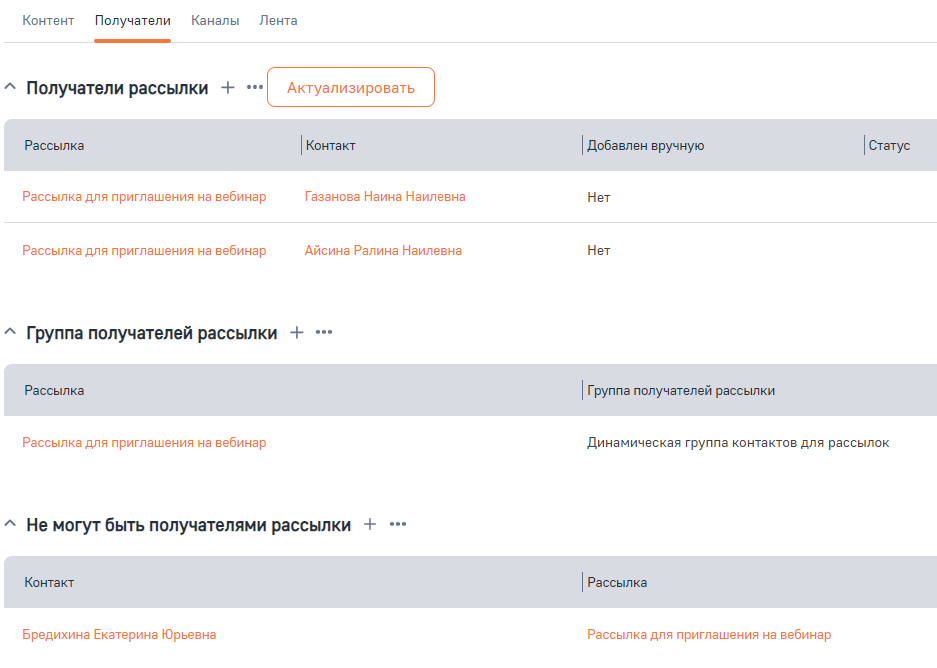937x668 pixels.
Task: Collapse the Получатели рассылки section
Action: point(10,87)
